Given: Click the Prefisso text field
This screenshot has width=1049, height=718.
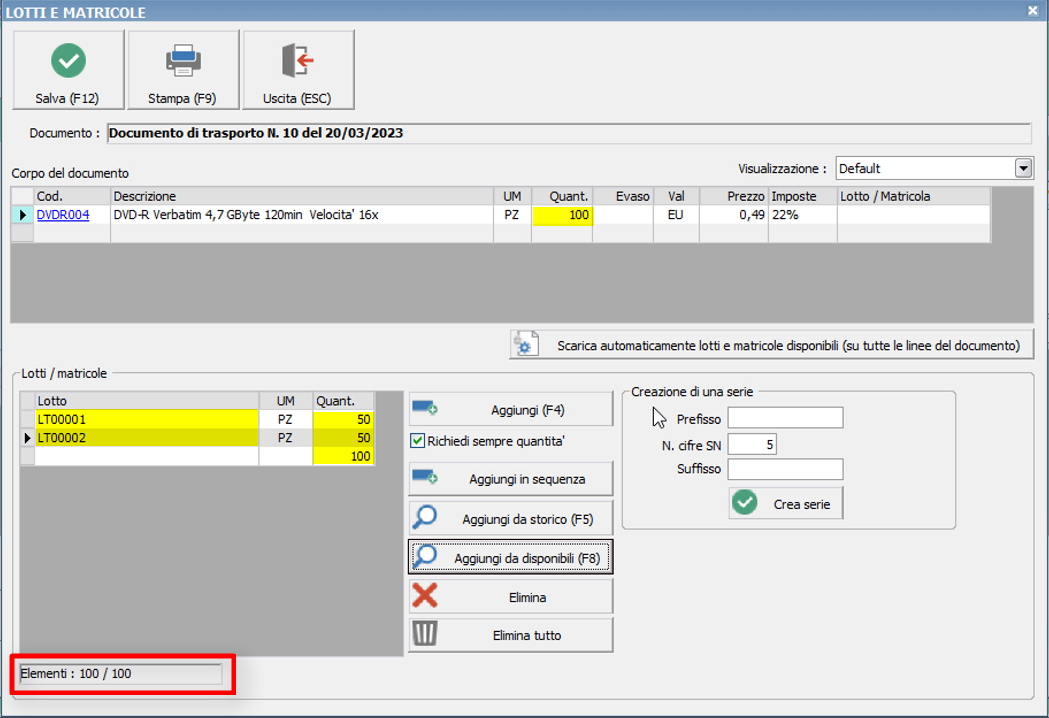Looking at the screenshot, I should pos(785,418).
